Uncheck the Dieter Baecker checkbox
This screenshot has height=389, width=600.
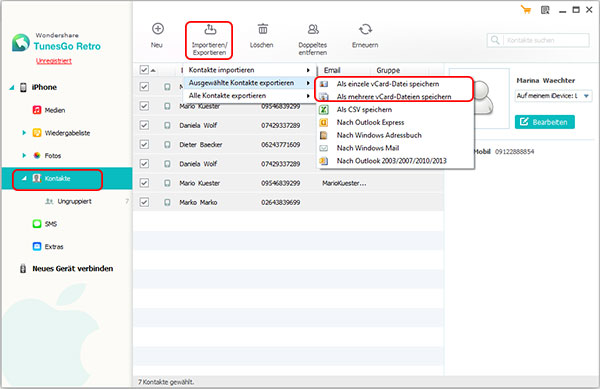point(144,145)
